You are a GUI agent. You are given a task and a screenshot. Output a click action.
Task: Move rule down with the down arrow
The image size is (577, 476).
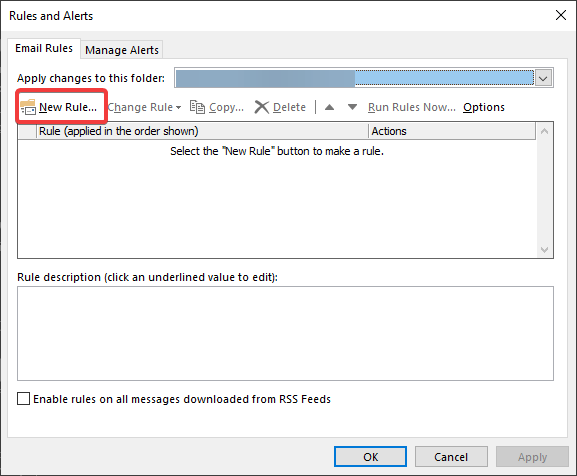352,107
